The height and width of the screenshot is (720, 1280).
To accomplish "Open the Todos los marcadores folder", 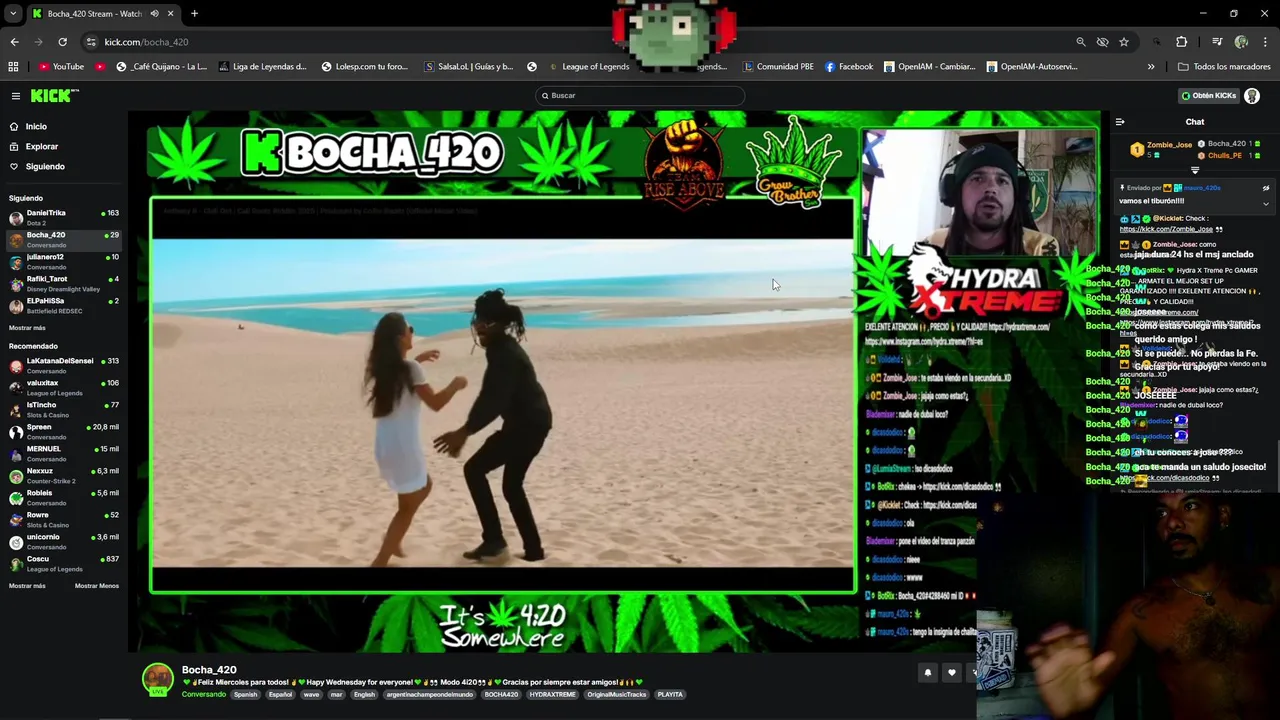I will (x=1224, y=67).
